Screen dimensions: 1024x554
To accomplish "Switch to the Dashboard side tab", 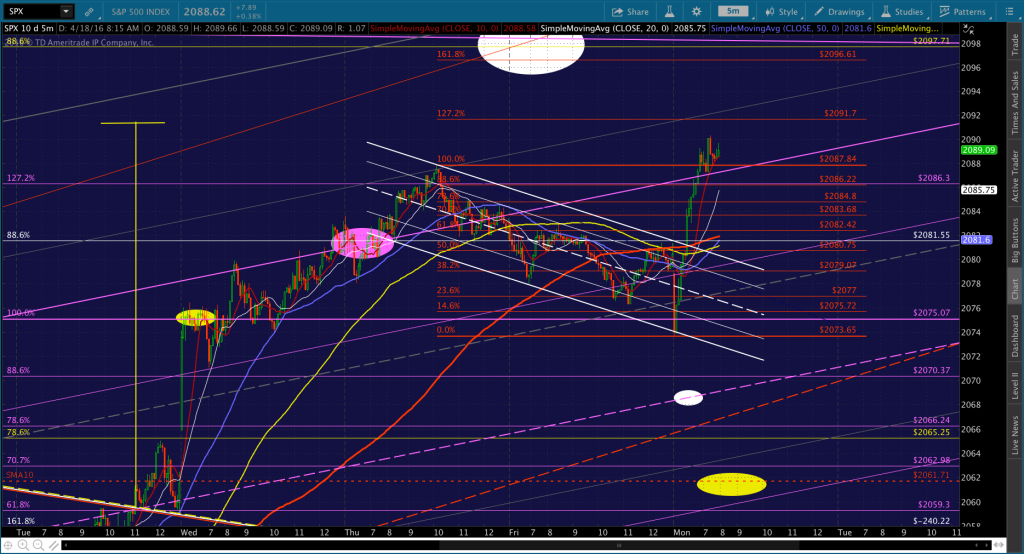I will click(x=1015, y=336).
